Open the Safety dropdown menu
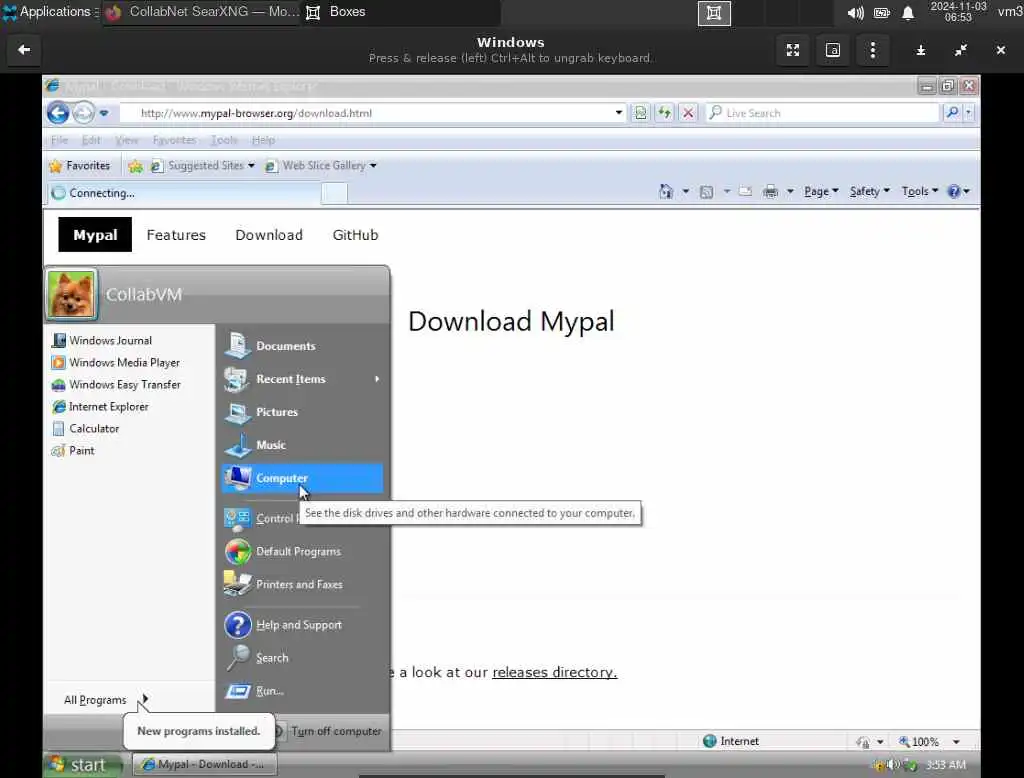The height and width of the screenshot is (778, 1024). pyautogui.click(x=869, y=191)
